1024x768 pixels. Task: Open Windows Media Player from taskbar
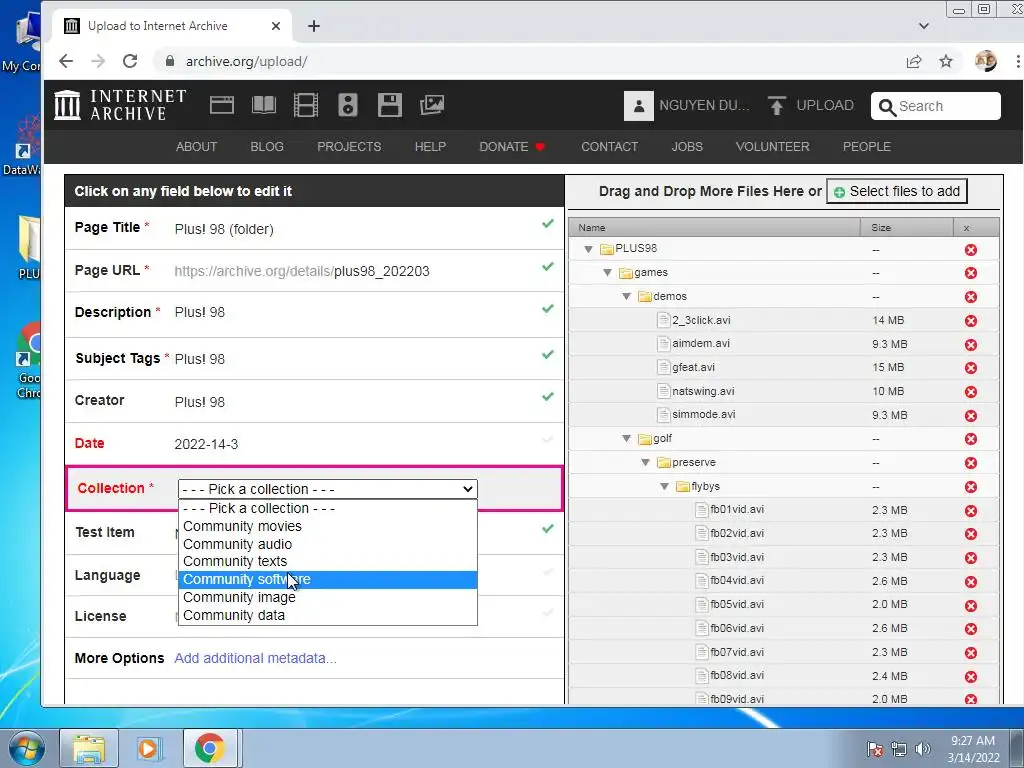(148, 748)
